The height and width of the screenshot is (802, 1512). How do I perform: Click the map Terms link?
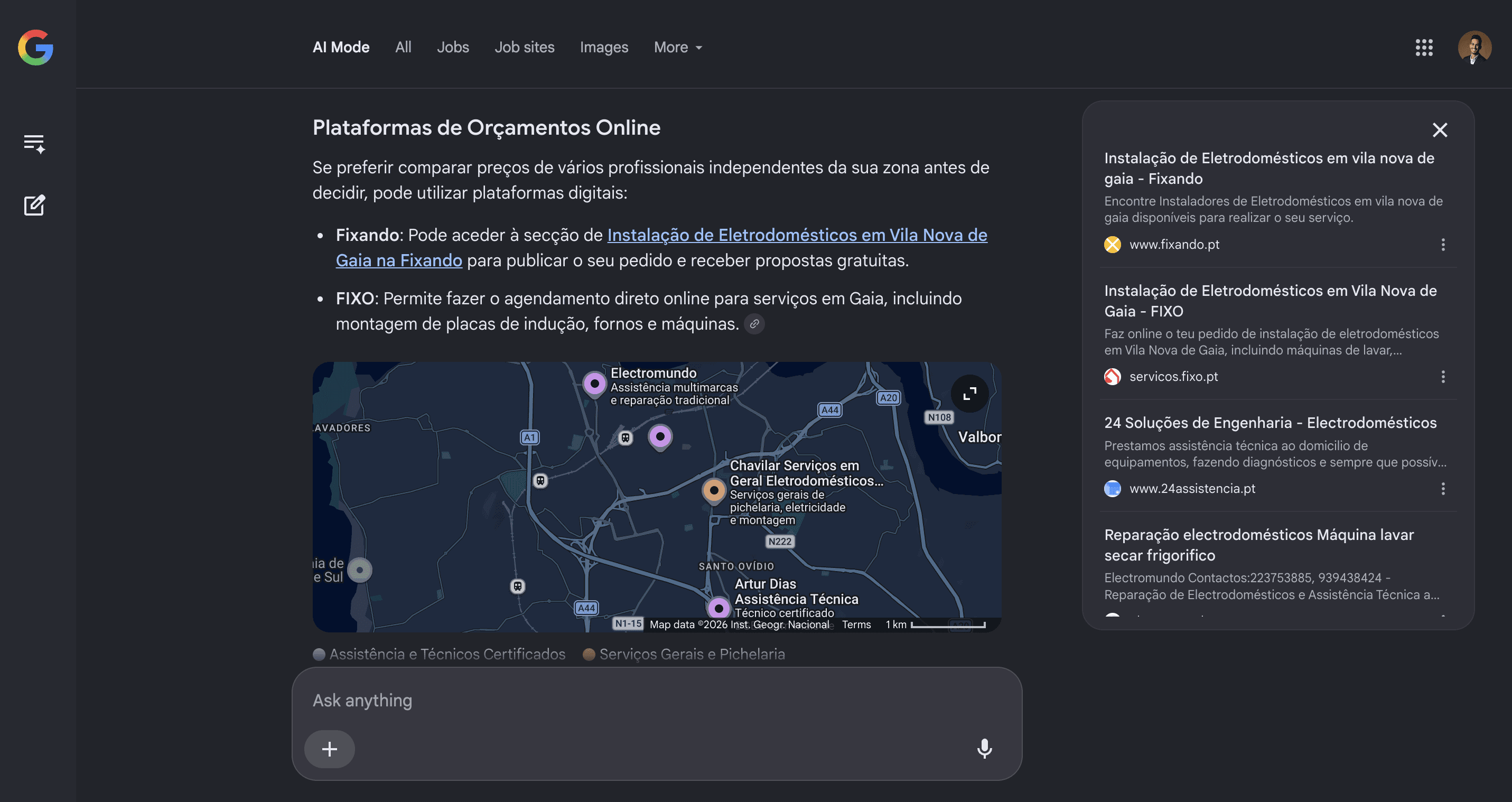856,624
